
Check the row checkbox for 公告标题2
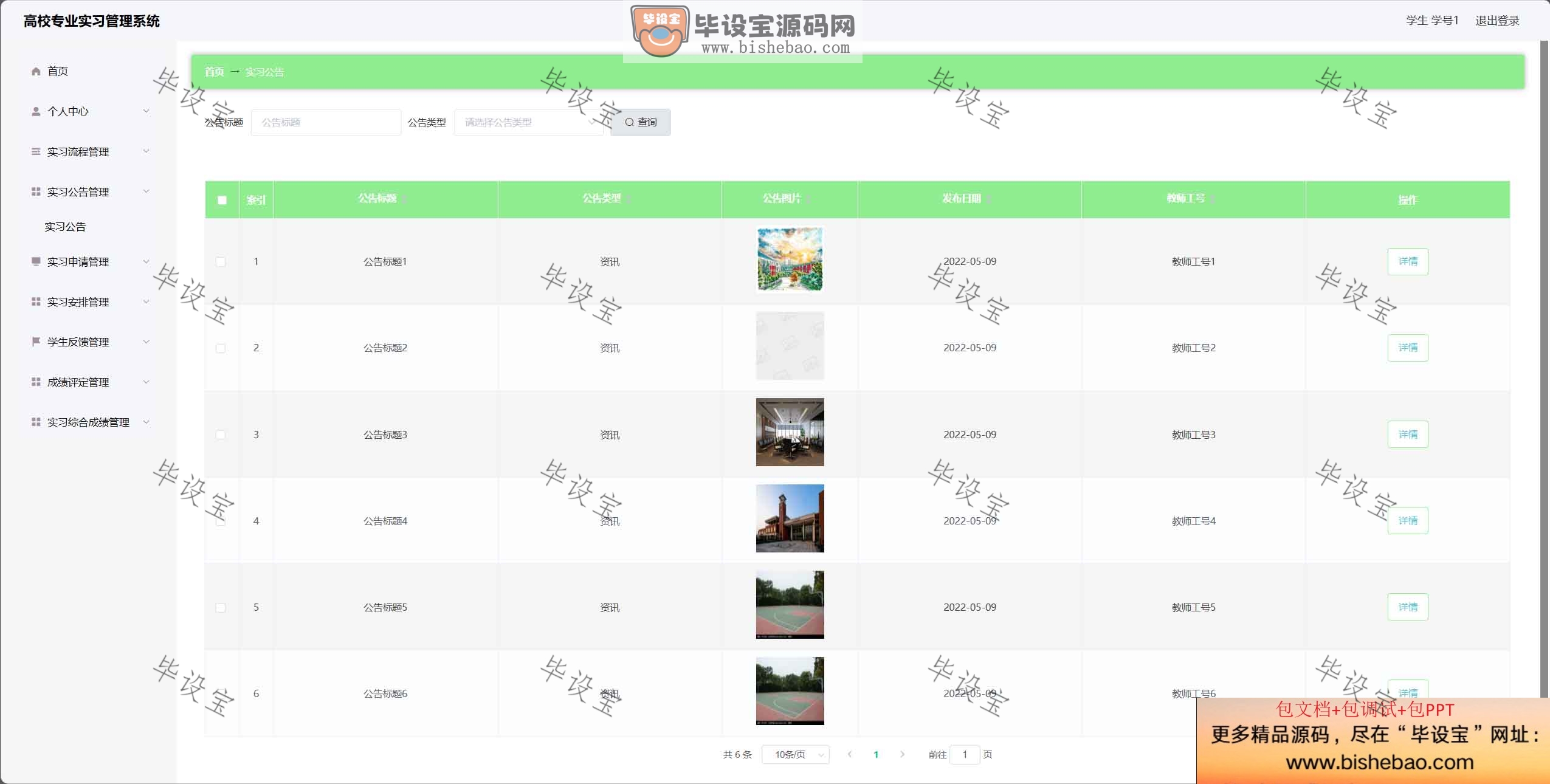click(x=221, y=348)
